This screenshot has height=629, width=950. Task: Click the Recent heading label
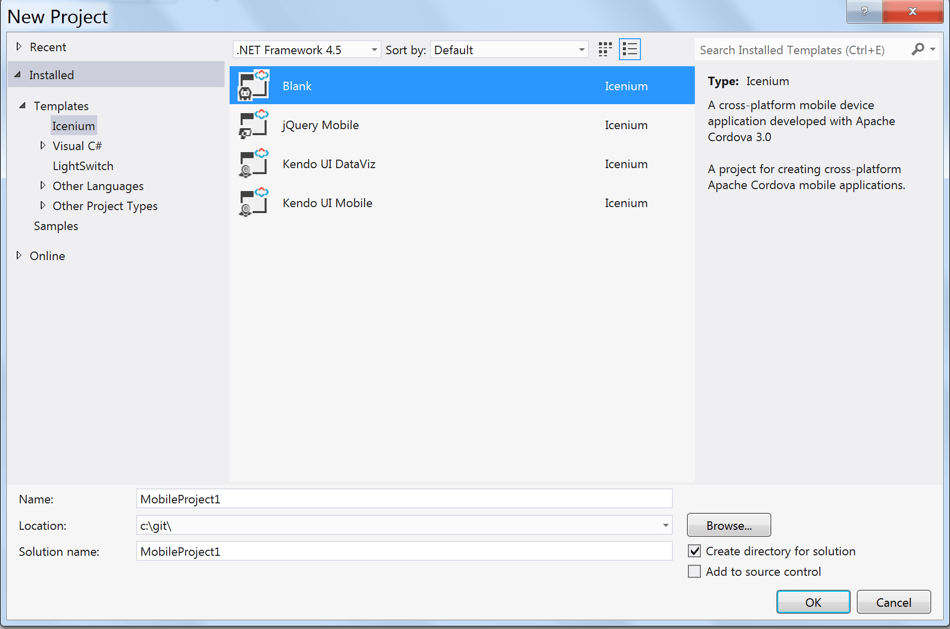[x=48, y=47]
